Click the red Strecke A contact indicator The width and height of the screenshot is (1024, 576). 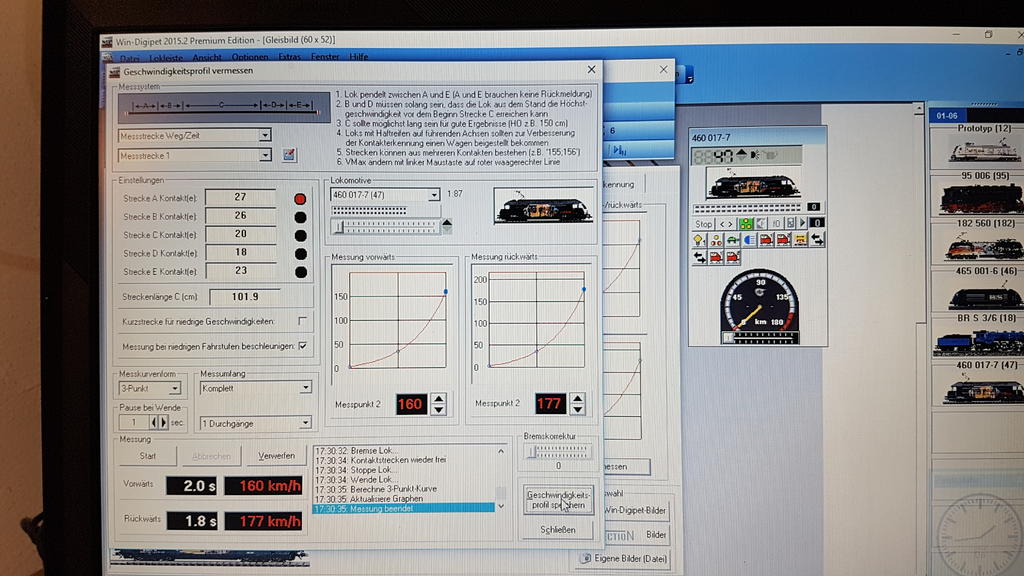[x=300, y=199]
